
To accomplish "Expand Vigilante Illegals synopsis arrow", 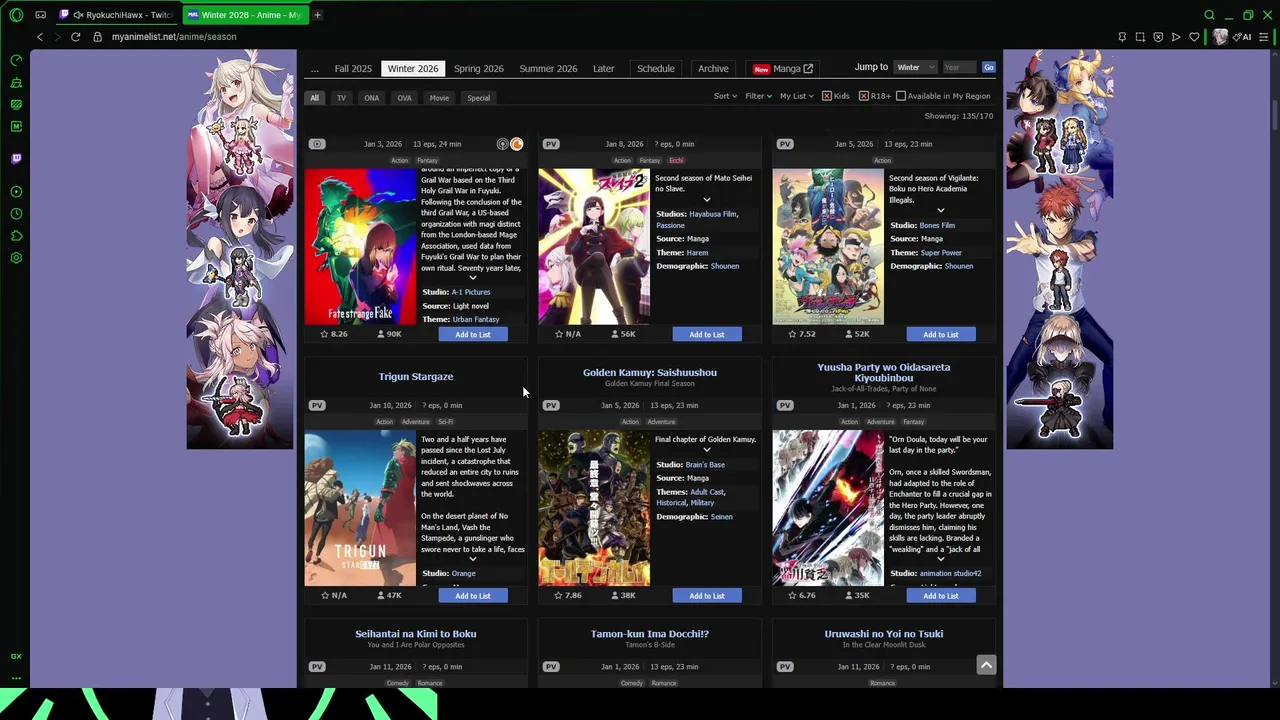I will click(941, 211).
